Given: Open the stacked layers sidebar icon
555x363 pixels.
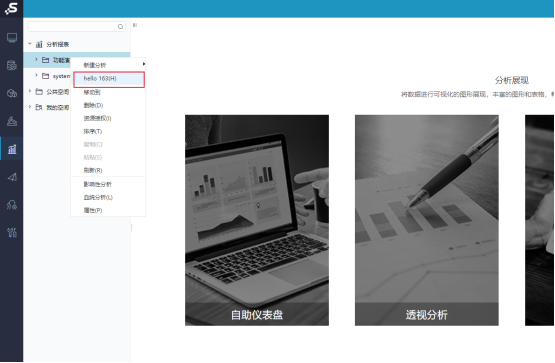Looking at the screenshot, I should [12, 121].
